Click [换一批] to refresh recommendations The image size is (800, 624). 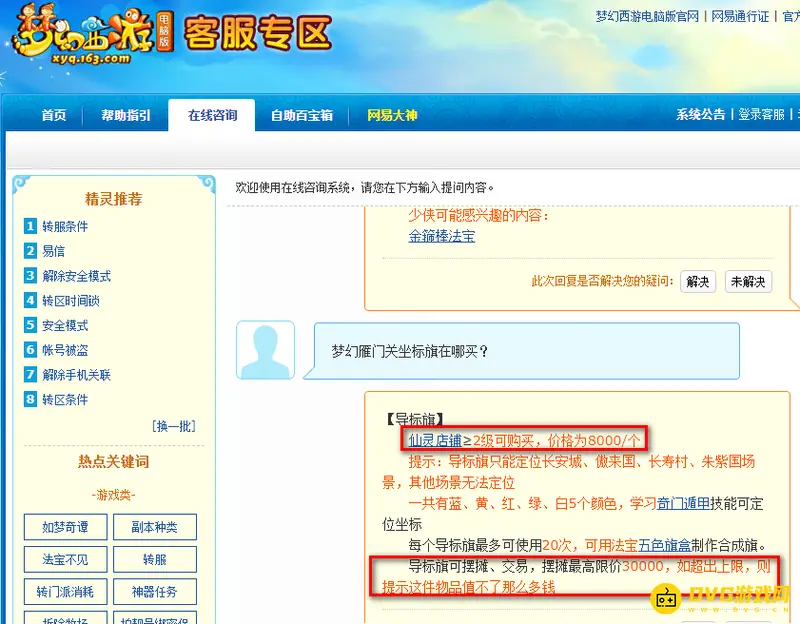click(174, 426)
